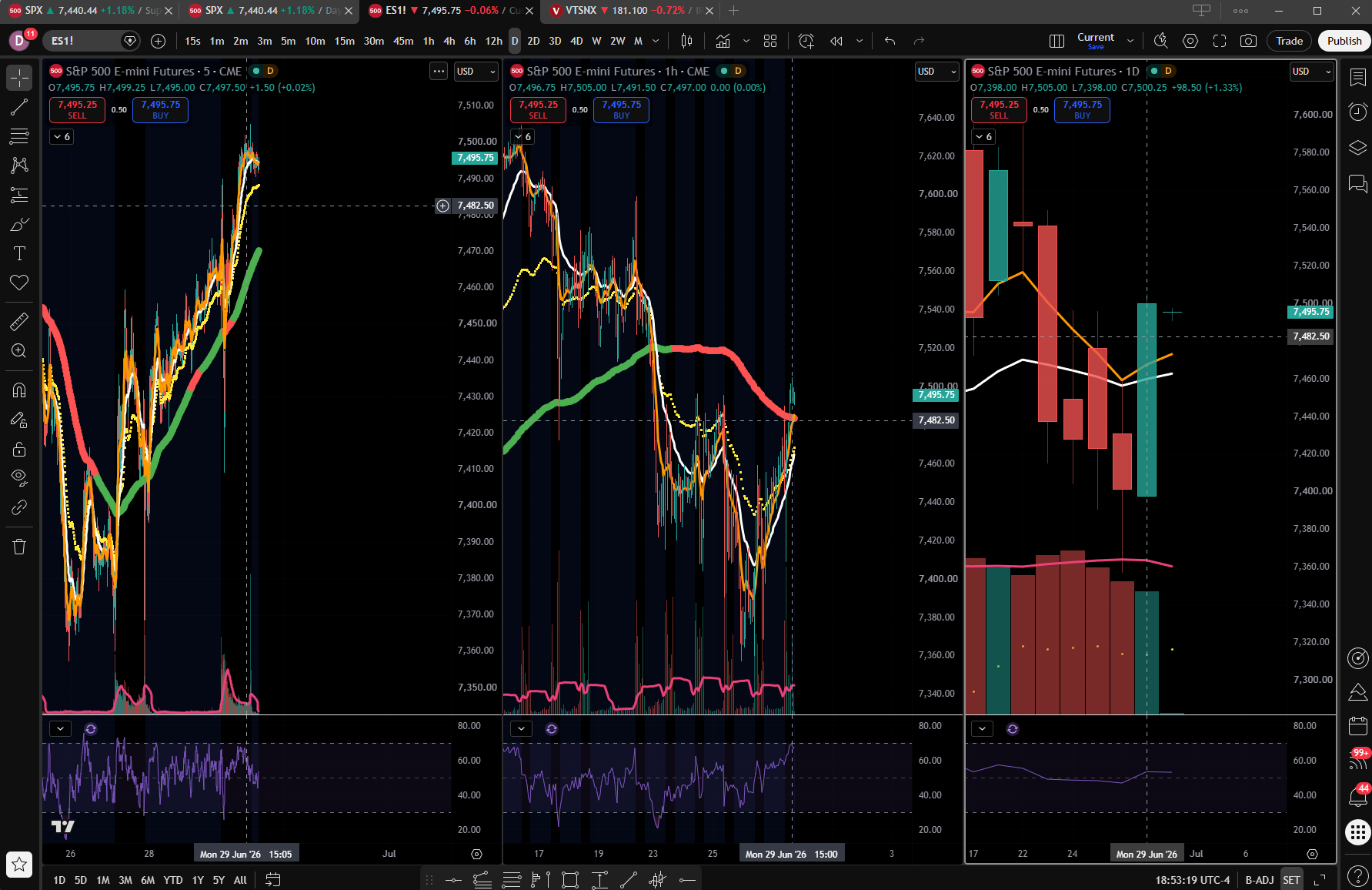
Task: Open chart settings hexagon icon
Action: [1190, 41]
